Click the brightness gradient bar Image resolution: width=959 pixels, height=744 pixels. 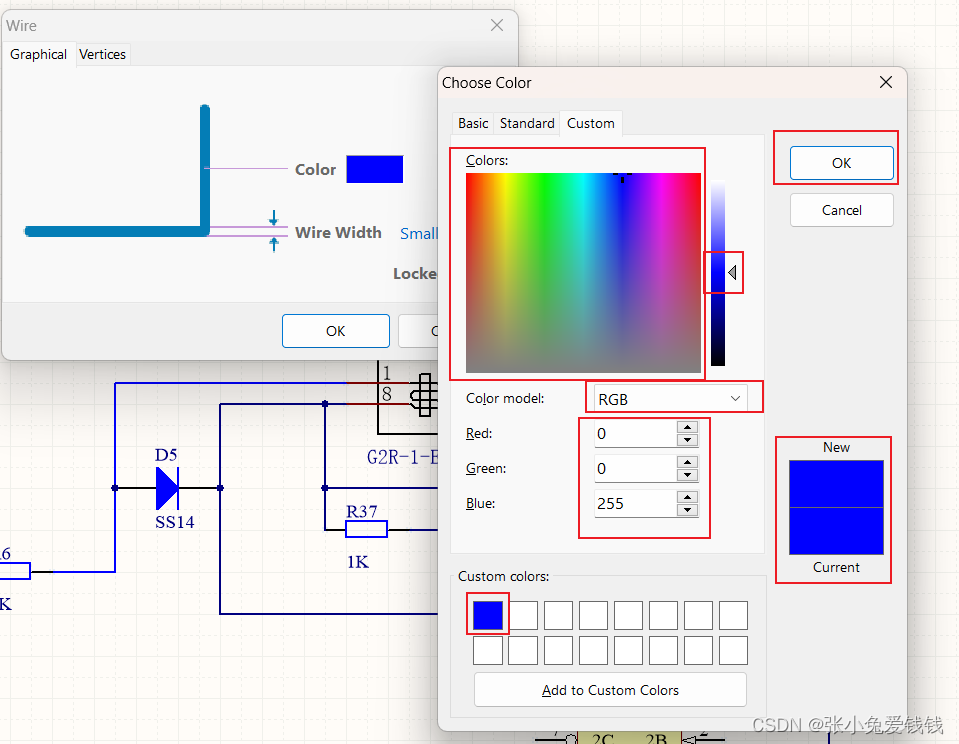pyautogui.click(x=717, y=273)
